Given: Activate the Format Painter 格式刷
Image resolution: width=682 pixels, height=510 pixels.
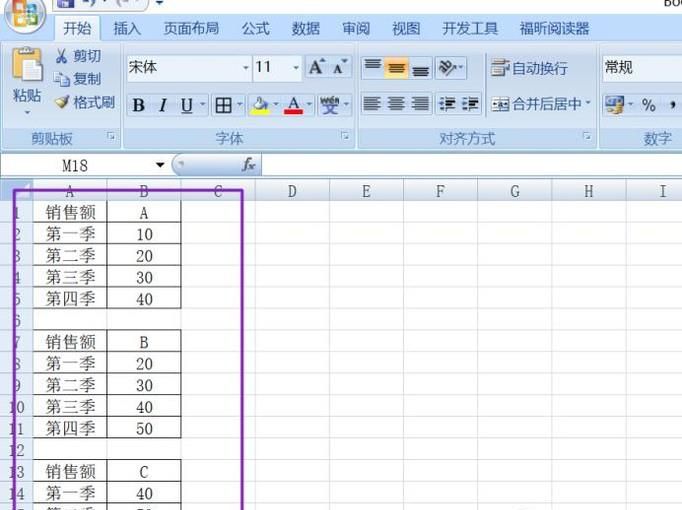Looking at the screenshot, I should click(x=85, y=103).
